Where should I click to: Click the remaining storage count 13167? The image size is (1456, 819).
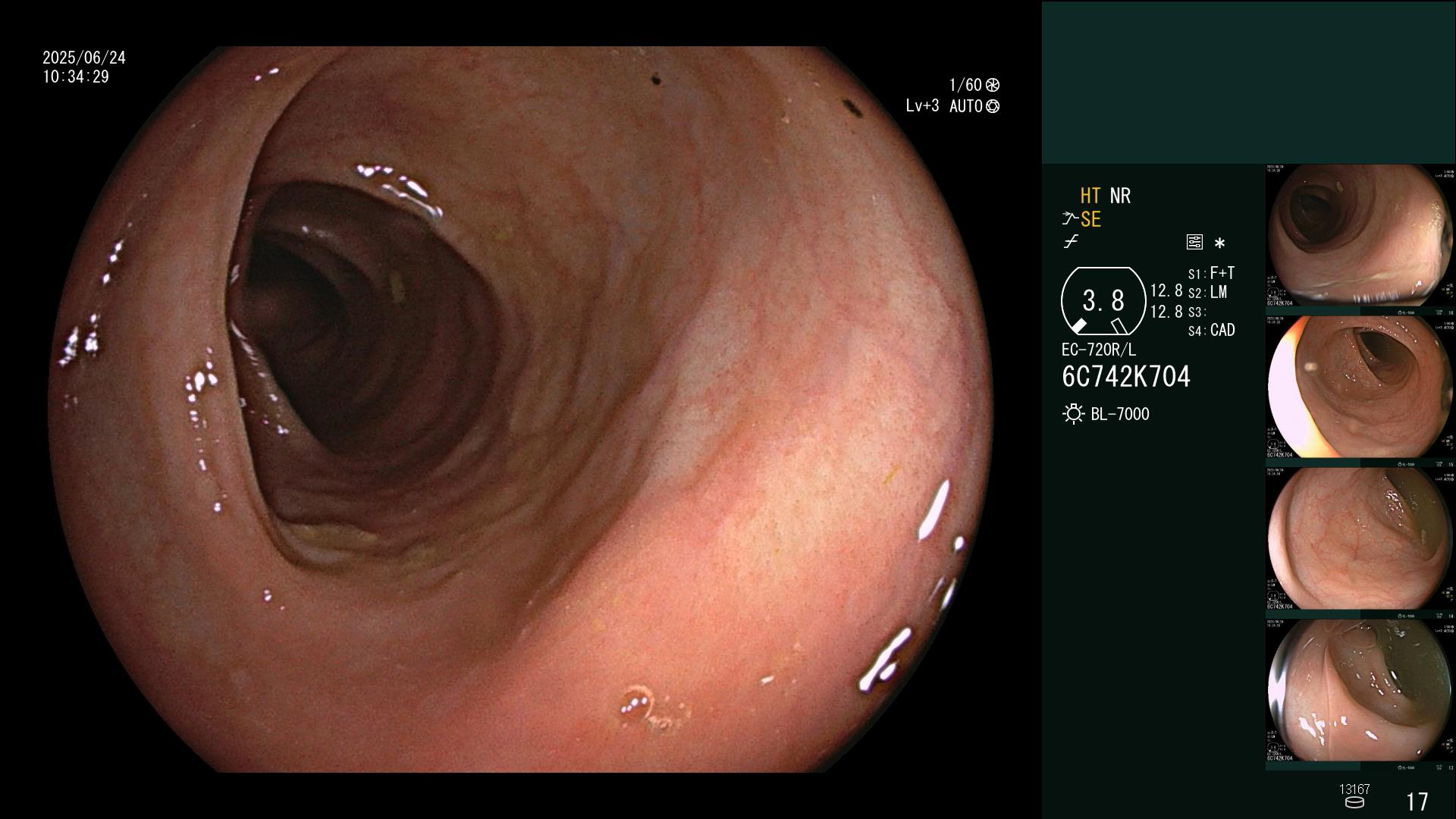click(x=1354, y=789)
